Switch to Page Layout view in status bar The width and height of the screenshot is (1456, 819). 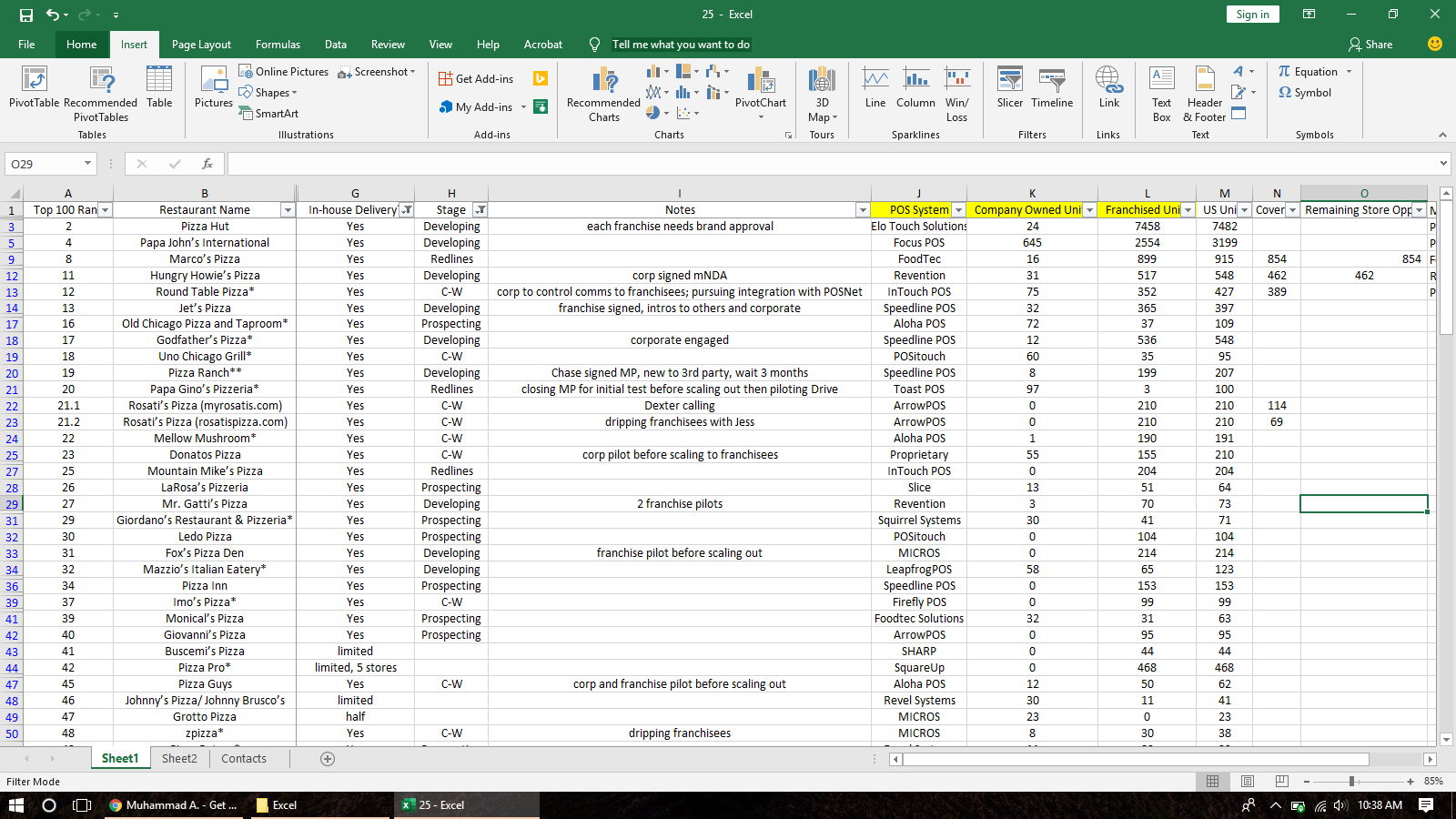pyautogui.click(x=1247, y=781)
